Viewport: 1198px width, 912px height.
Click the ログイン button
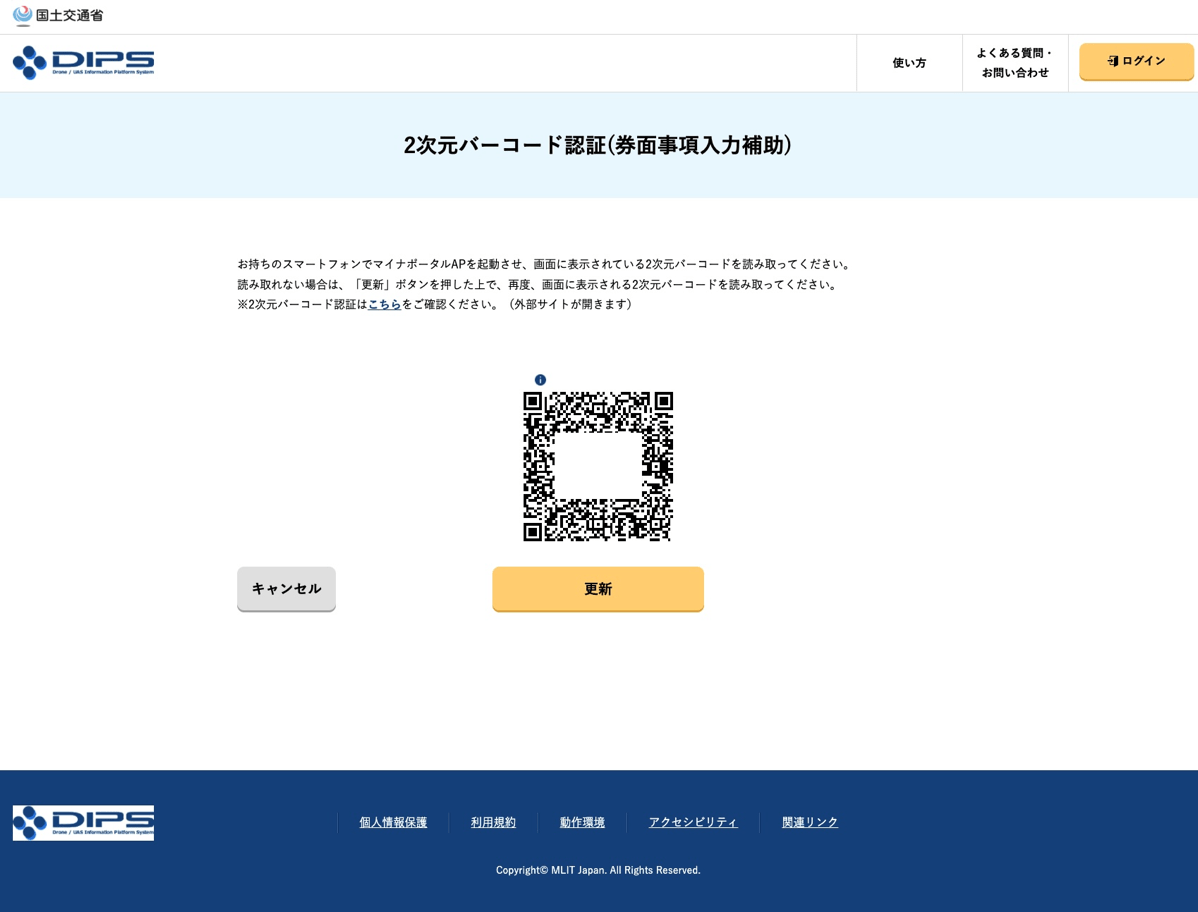[x=1136, y=61]
